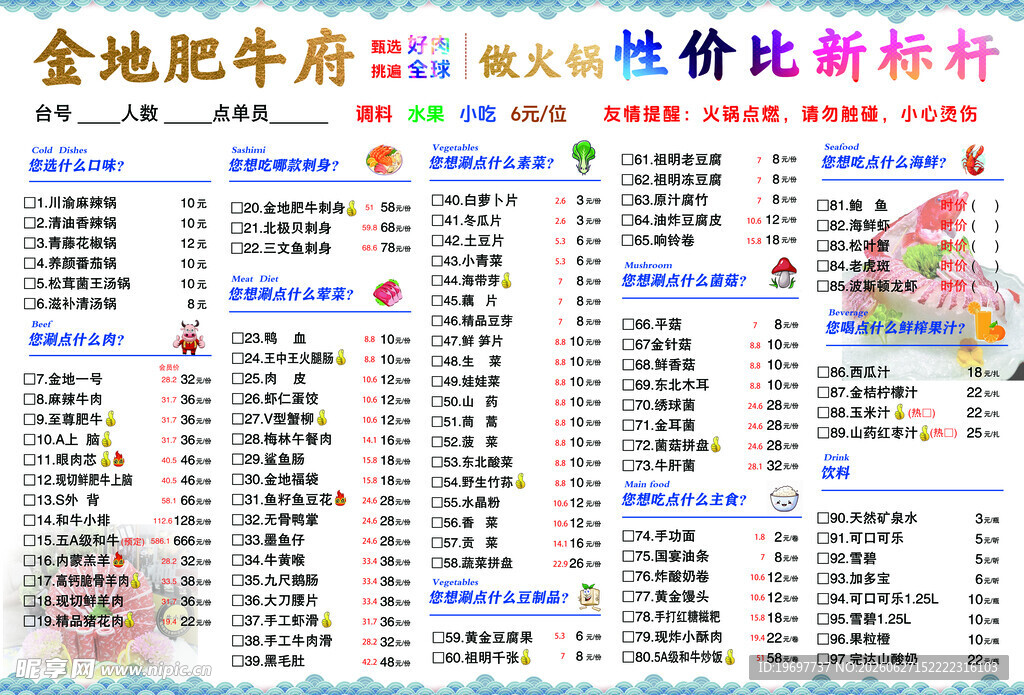
Task: Click the Cold Dishes 您选什么口味 heading
Action: [77, 159]
